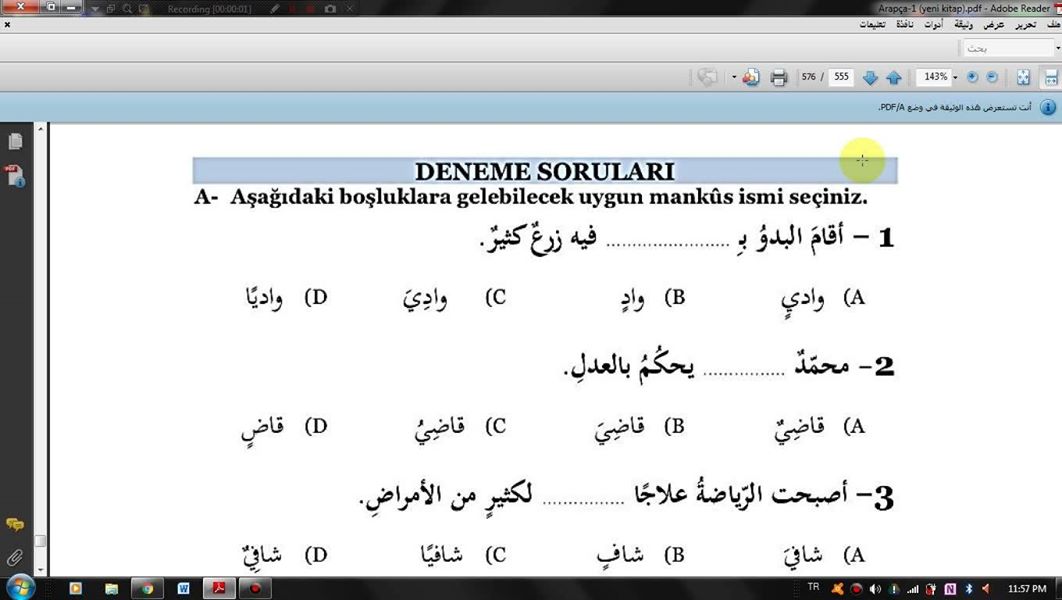Select option C شافيًا in question 3
The width and height of the screenshot is (1062, 600).
463,554
